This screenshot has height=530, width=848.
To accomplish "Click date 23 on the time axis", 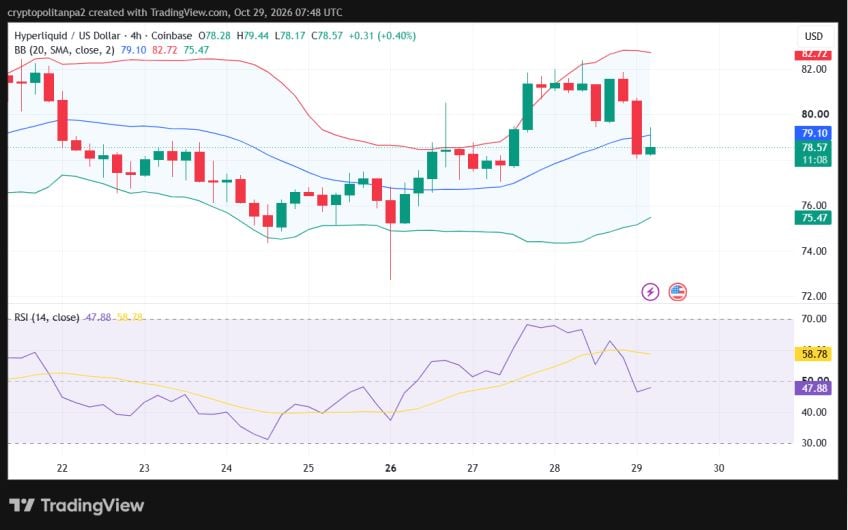I will (144, 468).
